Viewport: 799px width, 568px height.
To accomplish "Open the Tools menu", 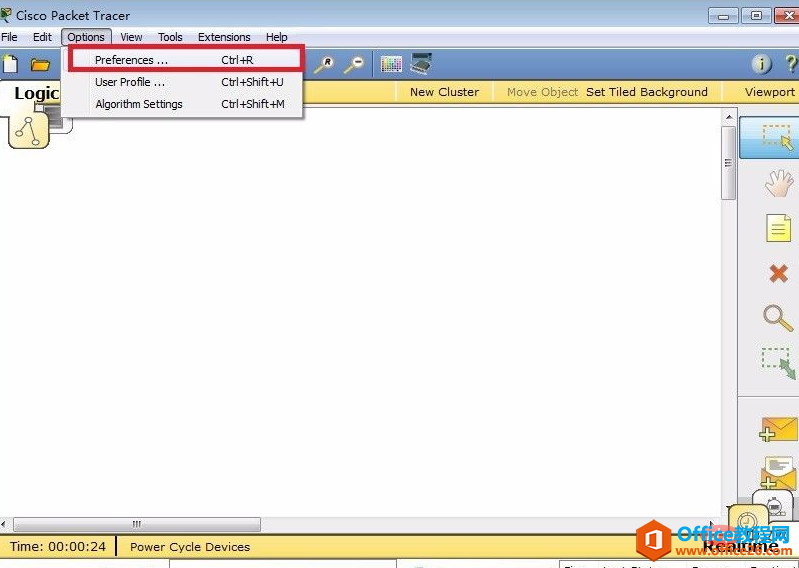I will 170,37.
